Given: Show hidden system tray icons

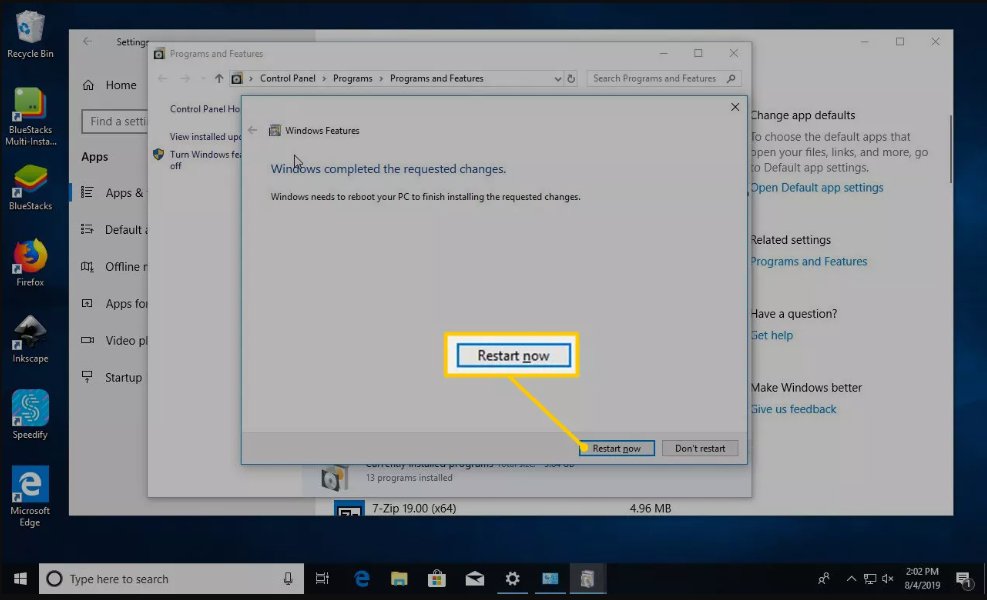Looking at the screenshot, I should pos(851,579).
